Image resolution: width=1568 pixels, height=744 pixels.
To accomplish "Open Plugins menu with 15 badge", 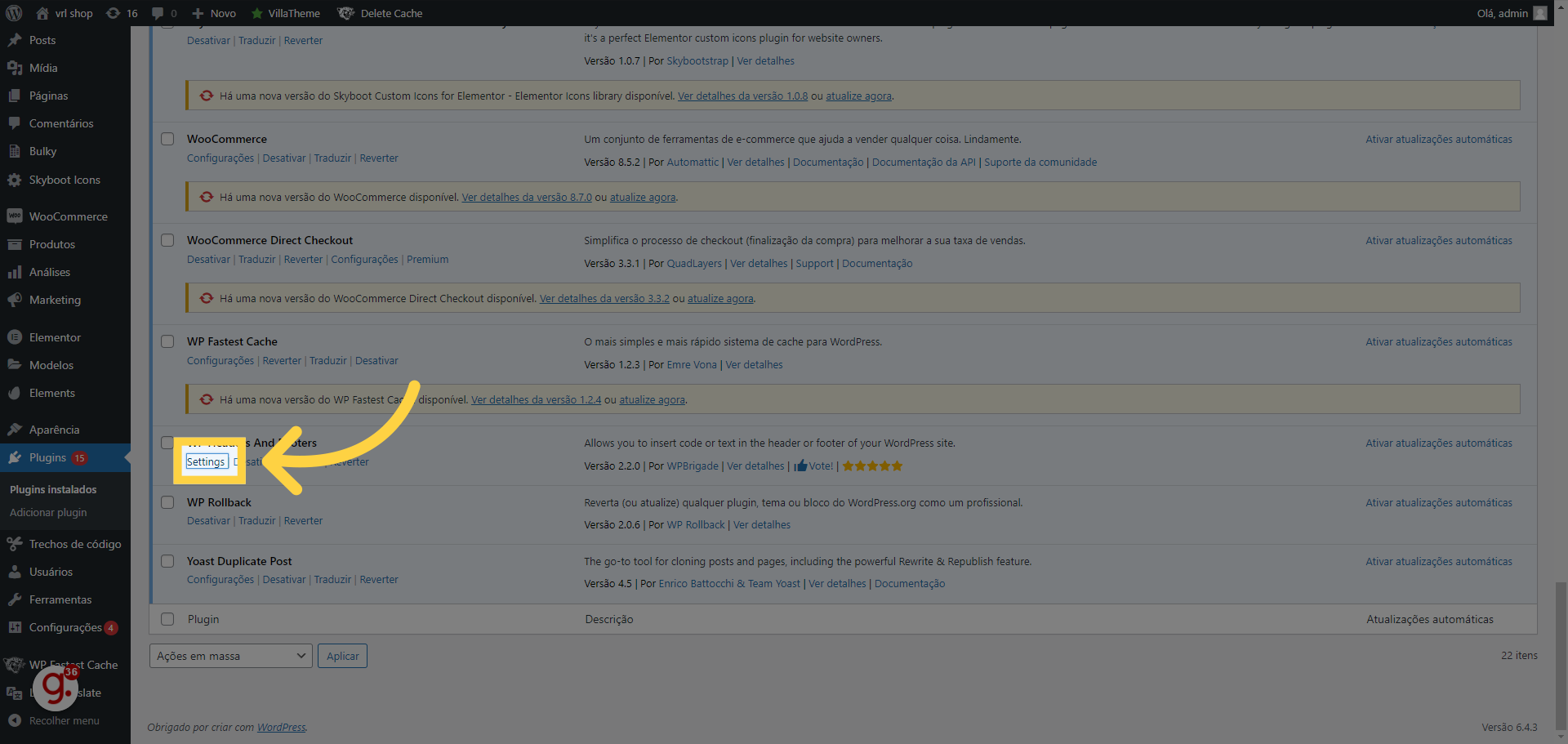I will (65, 457).
